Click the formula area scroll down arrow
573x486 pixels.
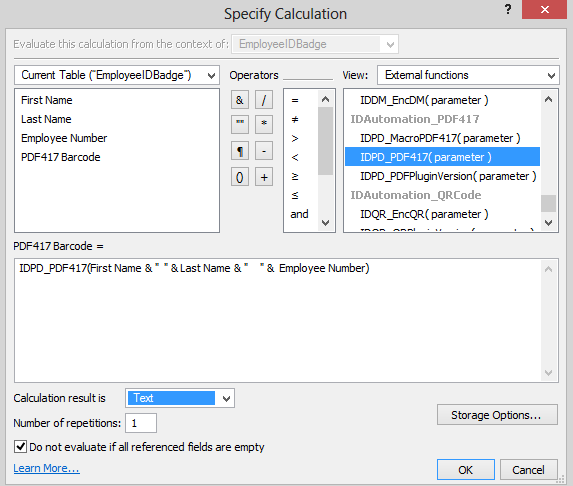point(549,373)
